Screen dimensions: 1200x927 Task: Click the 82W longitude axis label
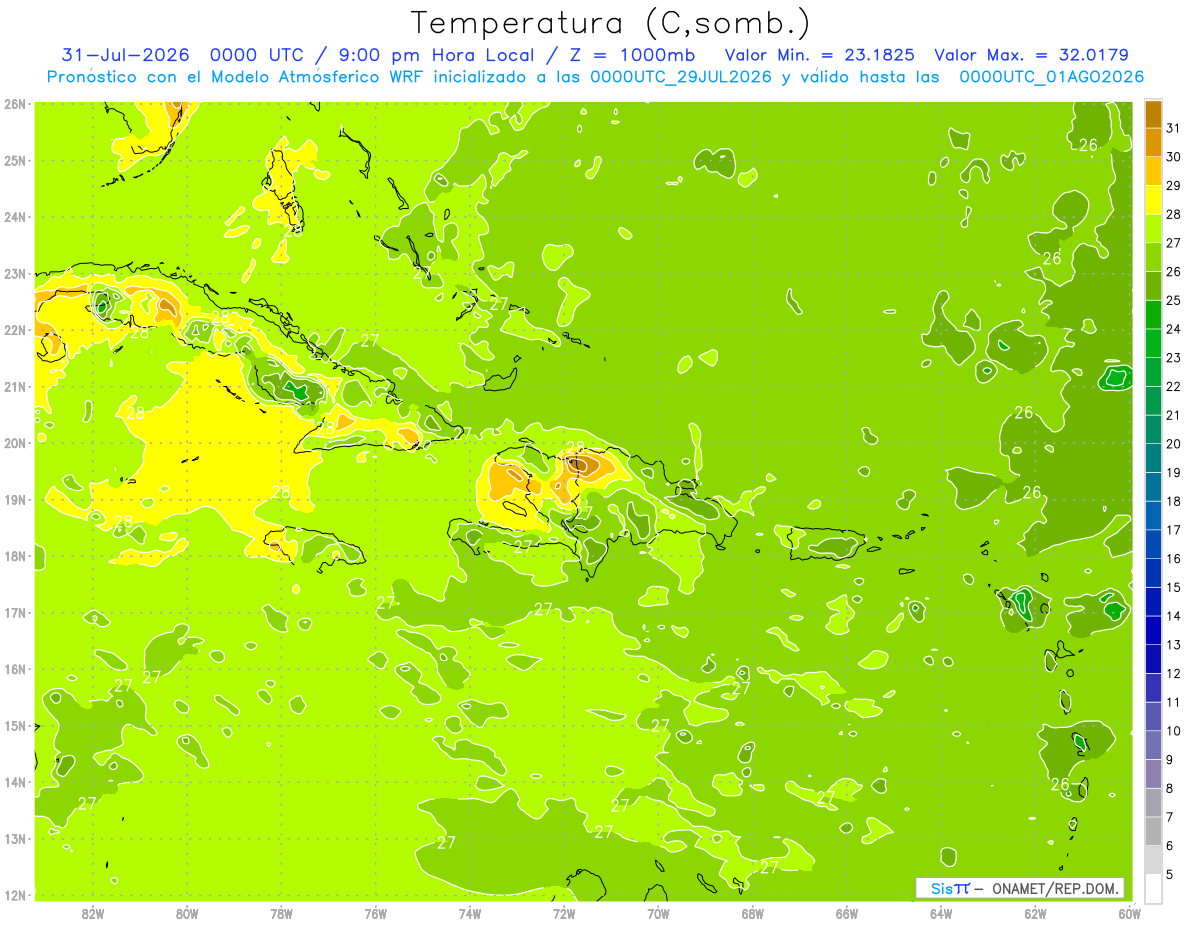(x=92, y=913)
